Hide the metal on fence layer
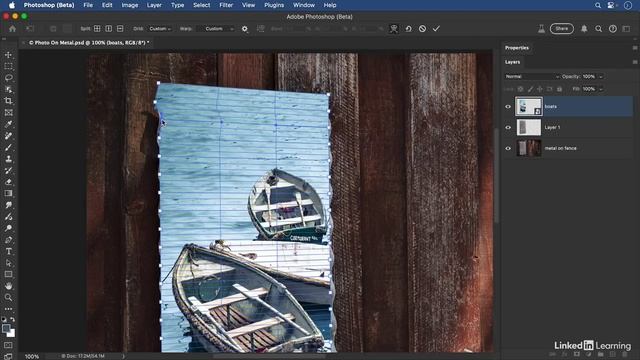The width and height of the screenshot is (640, 360). coord(508,148)
